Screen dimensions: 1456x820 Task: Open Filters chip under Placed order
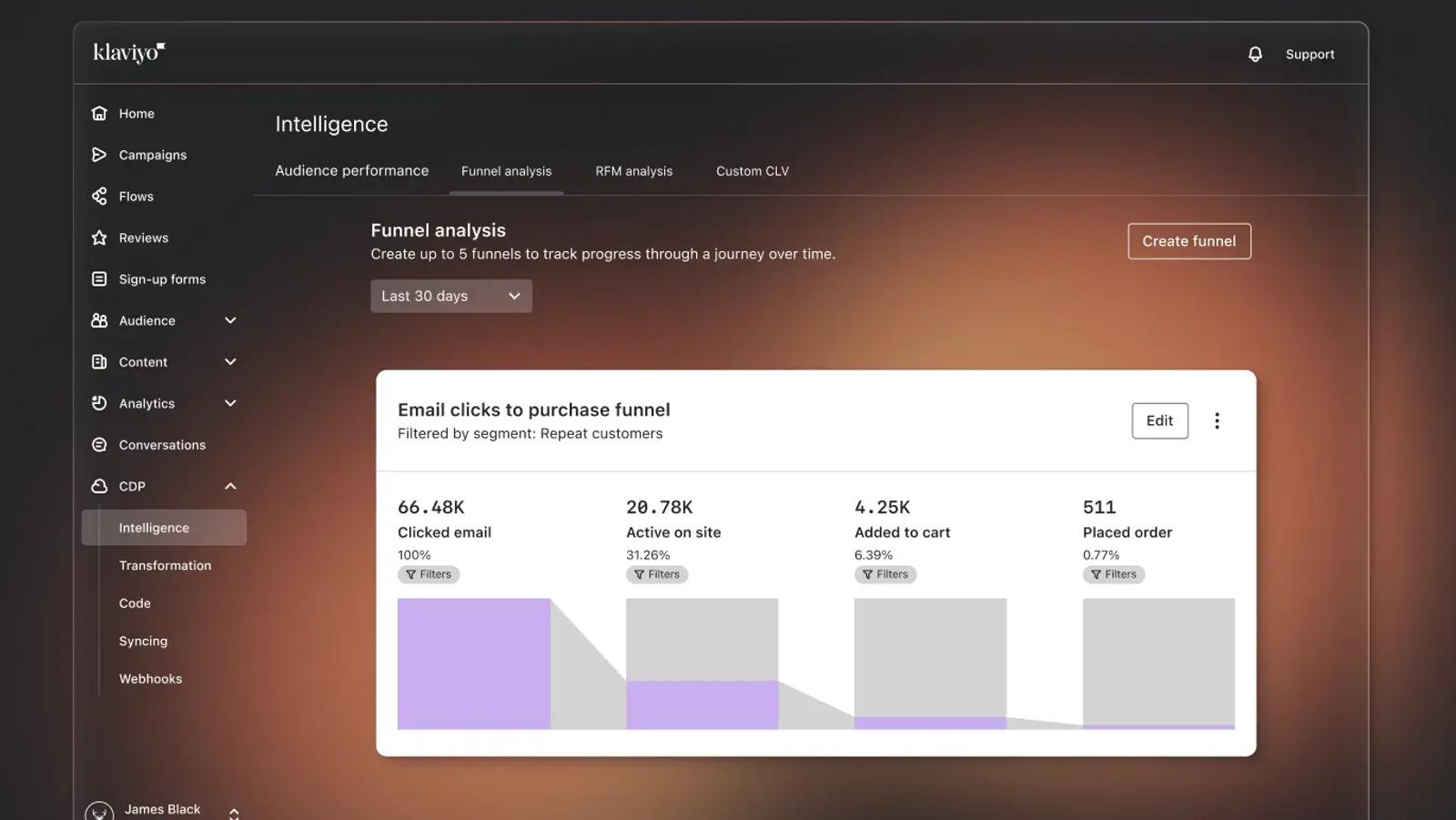(1114, 574)
